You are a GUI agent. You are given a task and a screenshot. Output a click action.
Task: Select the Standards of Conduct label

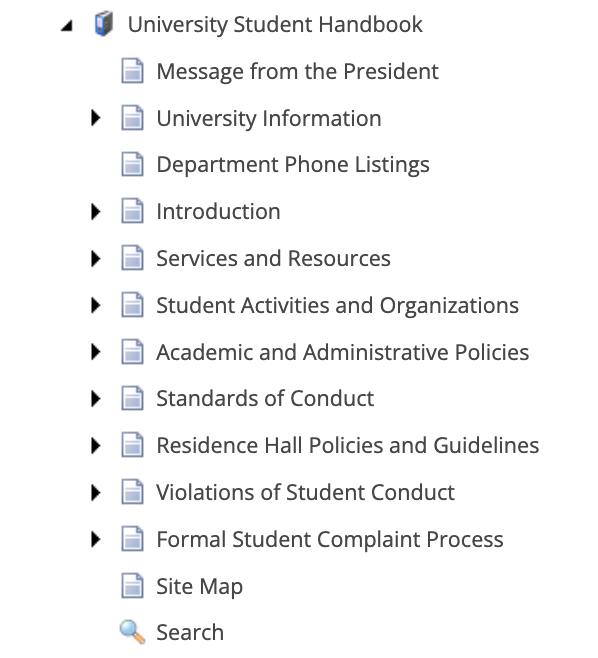point(265,398)
